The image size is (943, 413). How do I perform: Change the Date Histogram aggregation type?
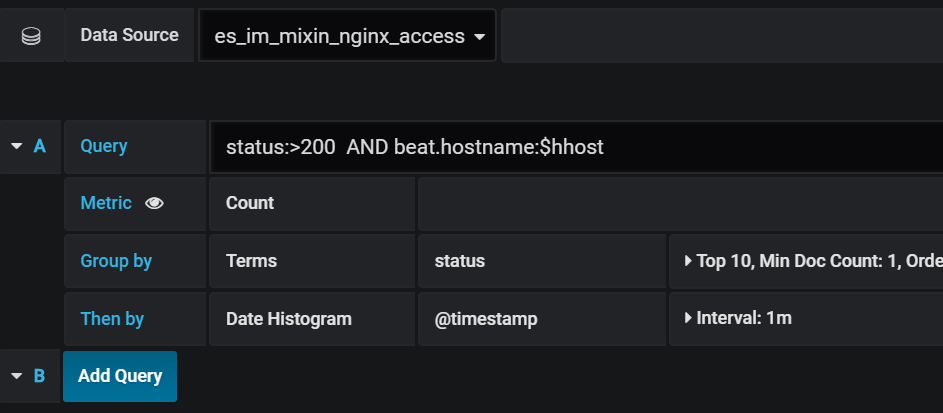click(x=312, y=319)
